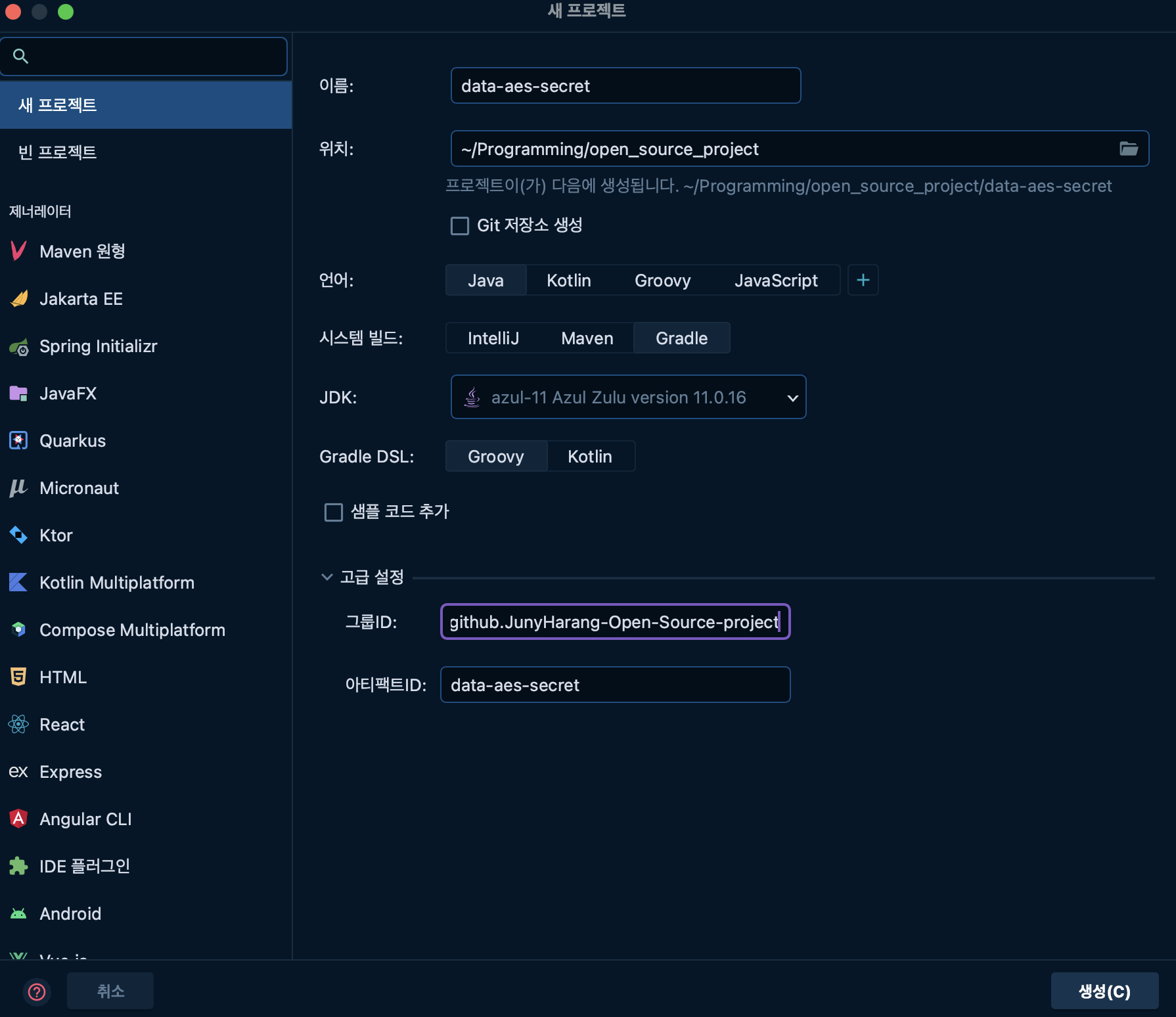Select Kotlin as the language
The height and width of the screenshot is (1017, 1176).
pos(569,281)
